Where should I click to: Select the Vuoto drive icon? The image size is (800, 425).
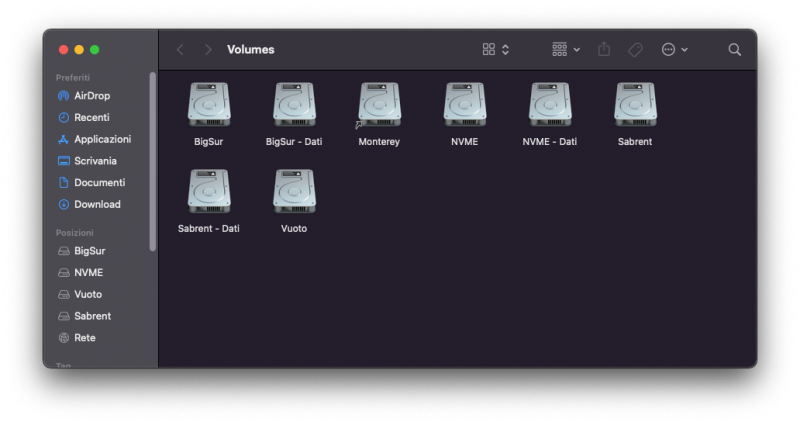(x=294, y=191)
